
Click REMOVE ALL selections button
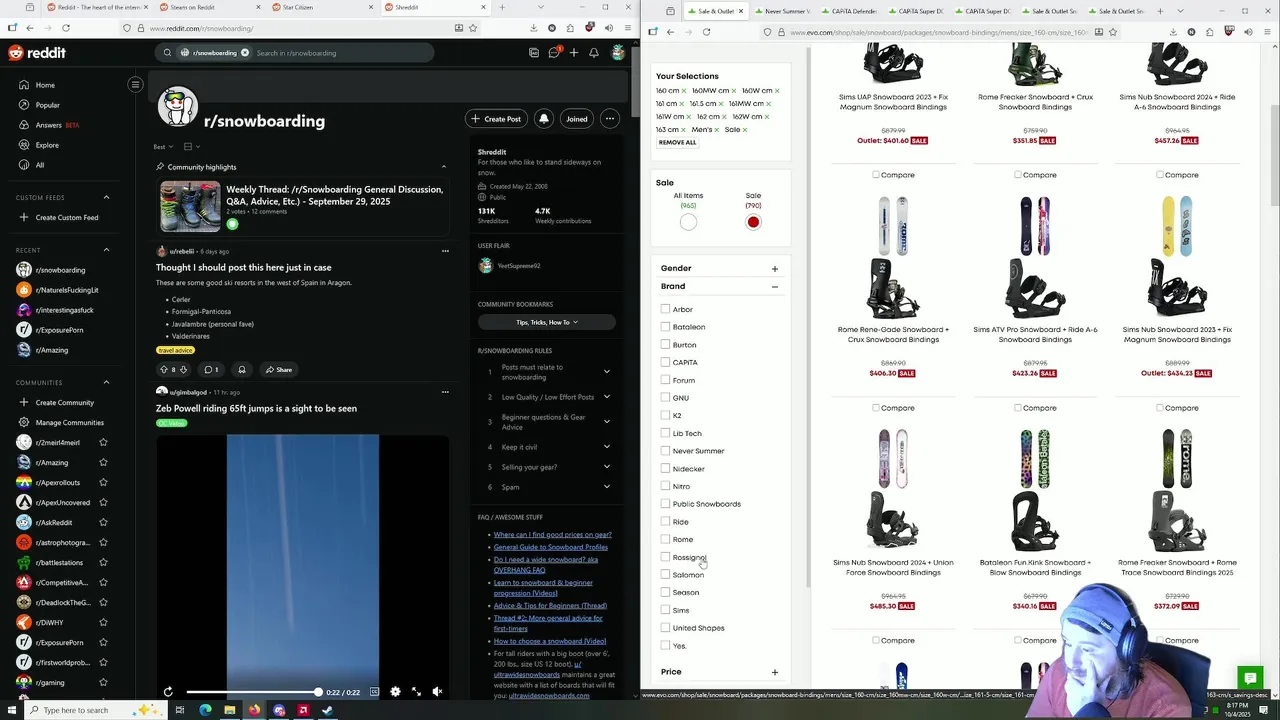[x=677, y=142]
